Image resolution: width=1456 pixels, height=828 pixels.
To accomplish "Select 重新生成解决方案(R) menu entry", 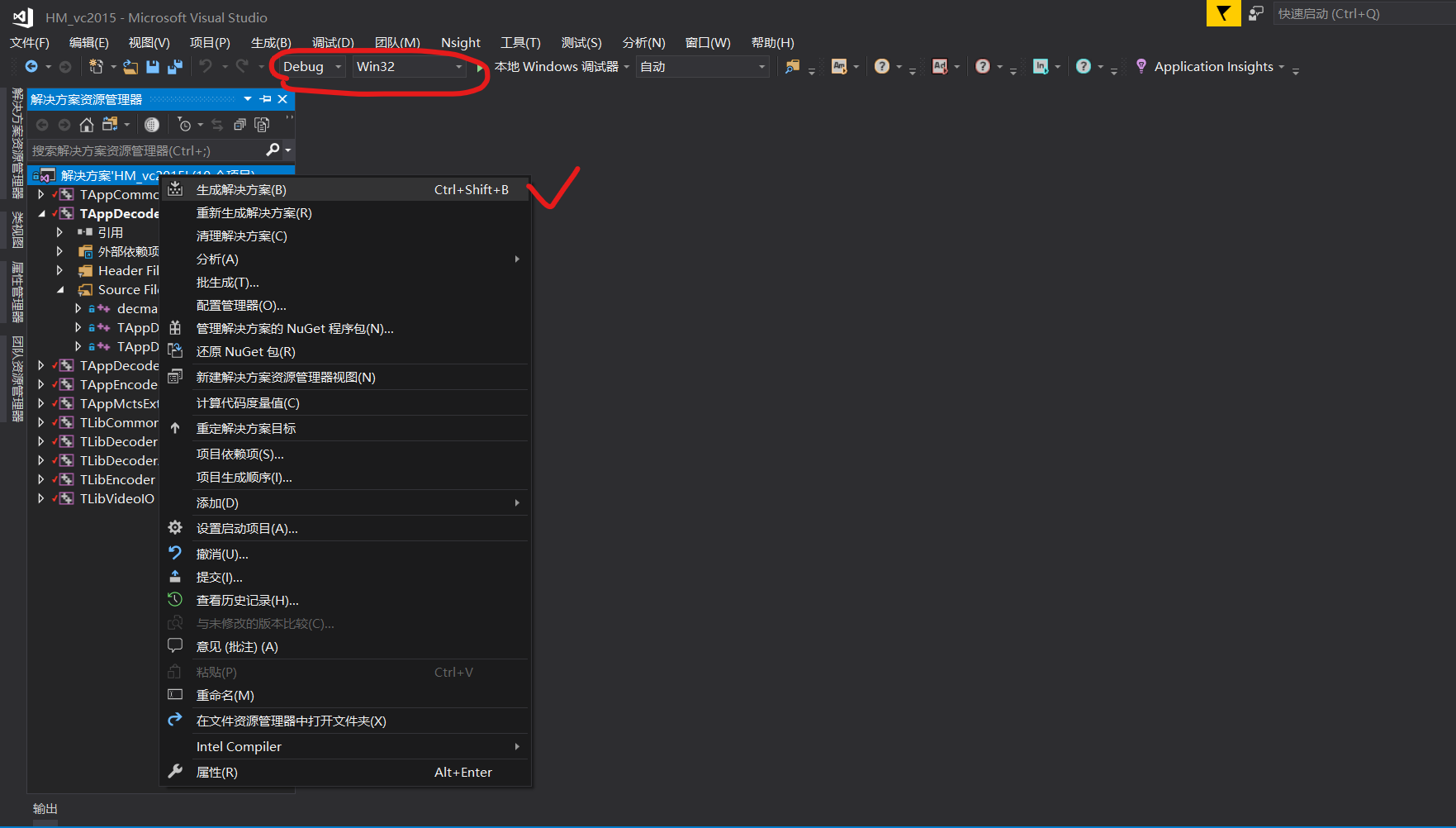I will 344,213.
